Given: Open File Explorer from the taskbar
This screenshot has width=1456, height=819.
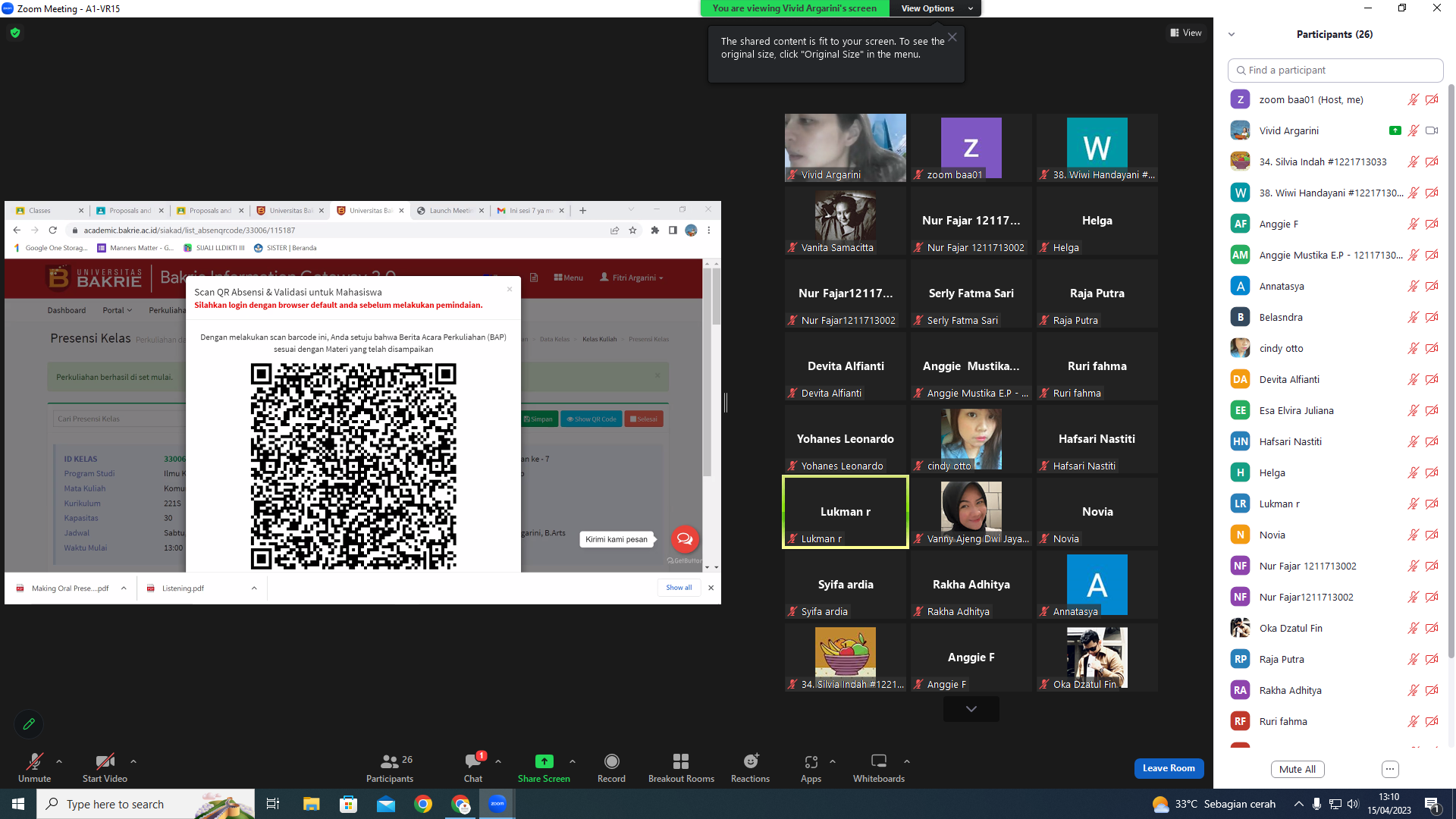Looking at the screenshot, I should pos(311,804).
